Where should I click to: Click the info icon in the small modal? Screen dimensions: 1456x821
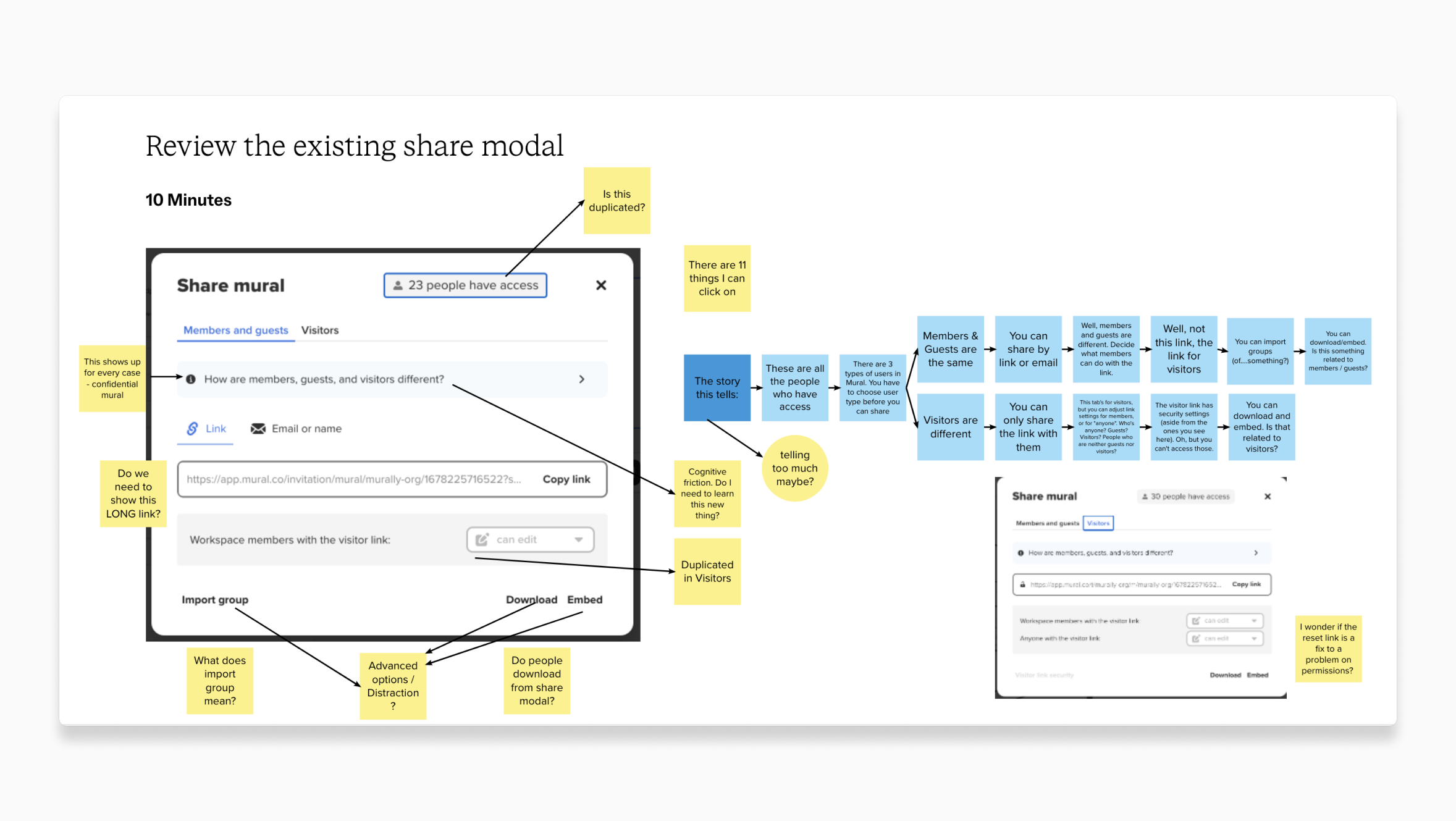pyautogui.click(x=1020, y=553)
